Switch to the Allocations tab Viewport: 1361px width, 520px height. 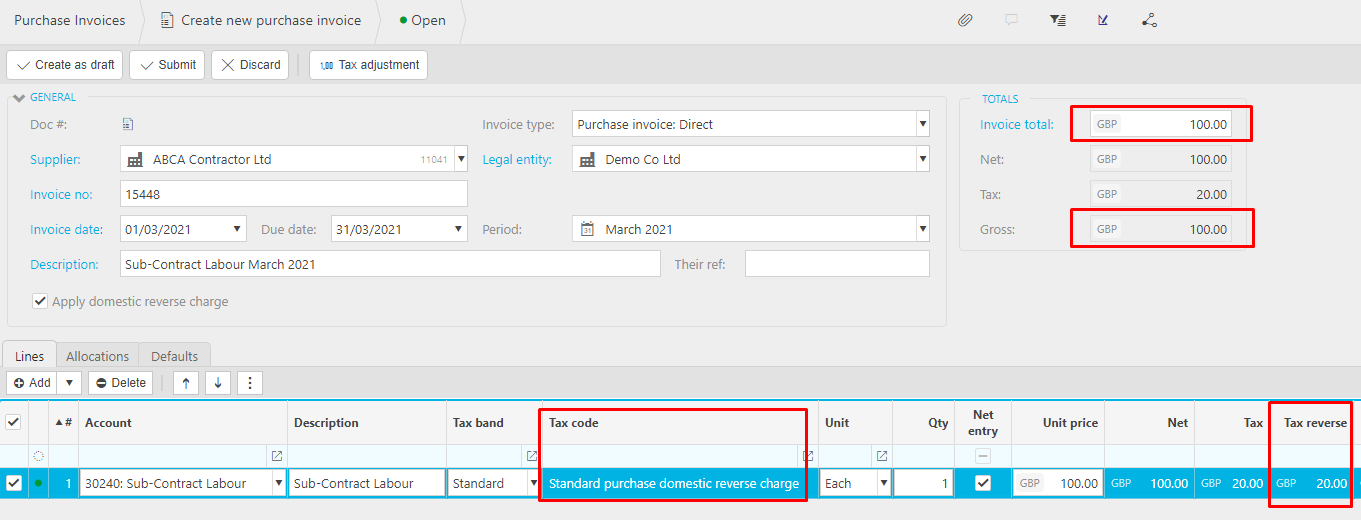tap(97, 356)
